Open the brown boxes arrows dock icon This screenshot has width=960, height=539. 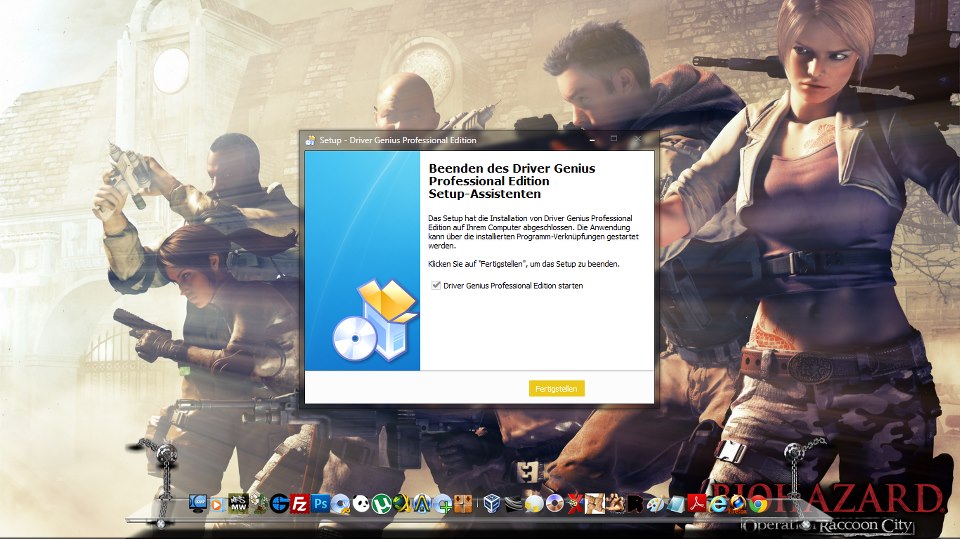pos(463,503)
